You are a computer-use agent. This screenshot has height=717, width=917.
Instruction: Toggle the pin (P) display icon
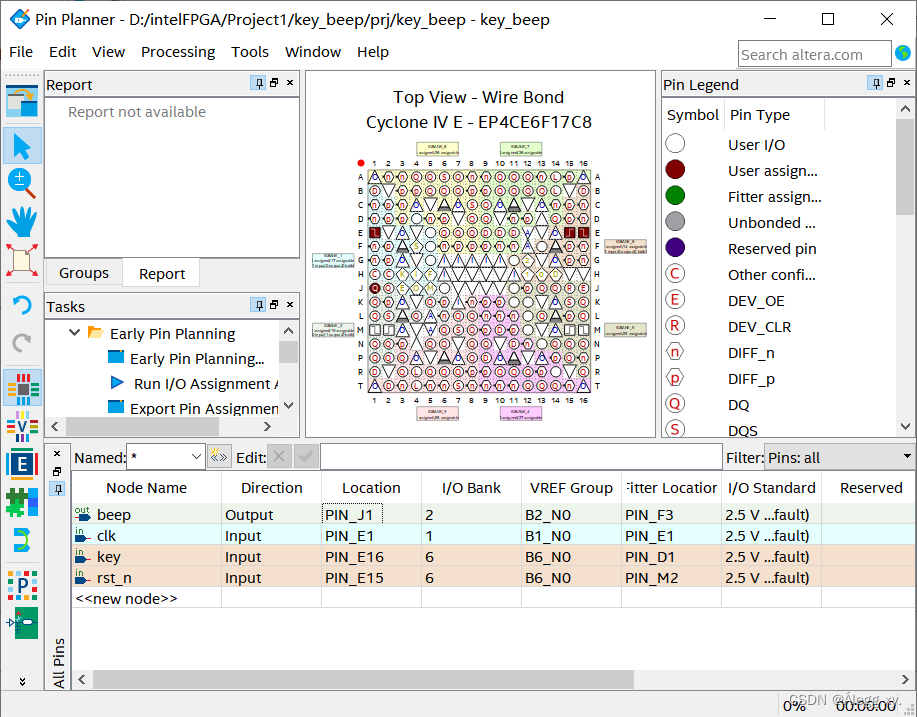point(22,585)
